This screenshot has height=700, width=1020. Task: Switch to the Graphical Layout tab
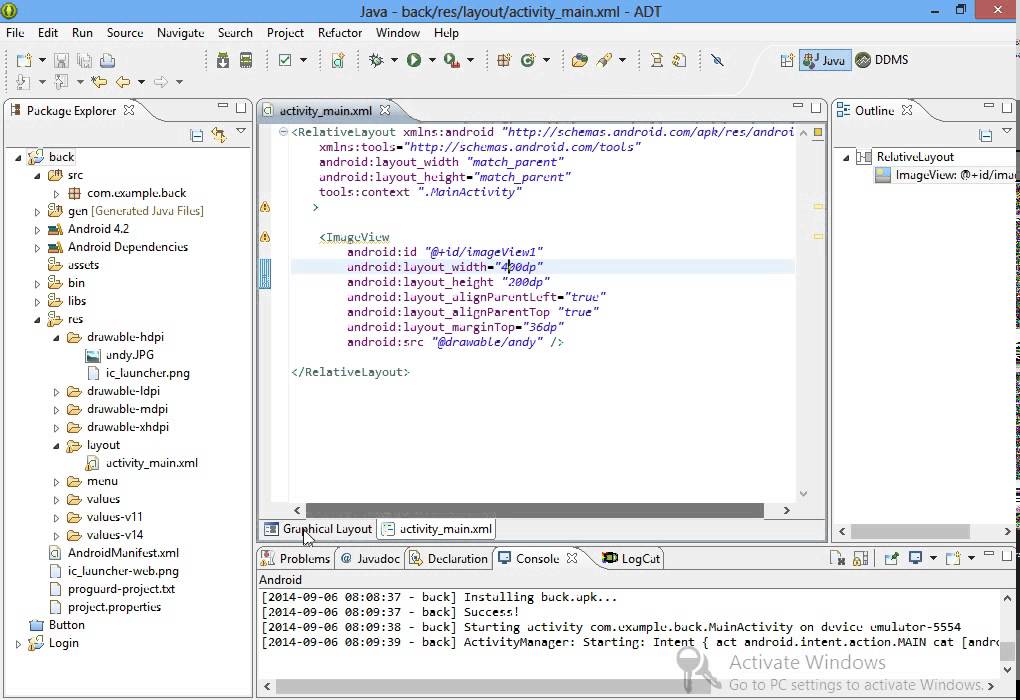(x=317, y=529)
